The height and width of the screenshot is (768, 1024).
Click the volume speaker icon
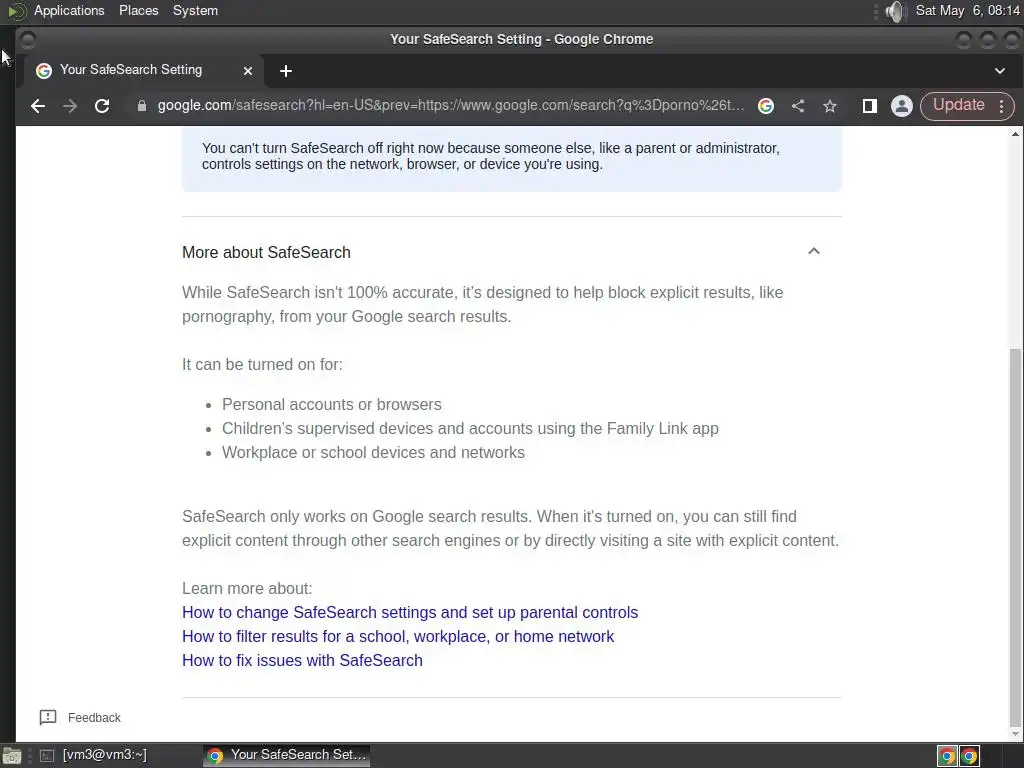[896, 11]
